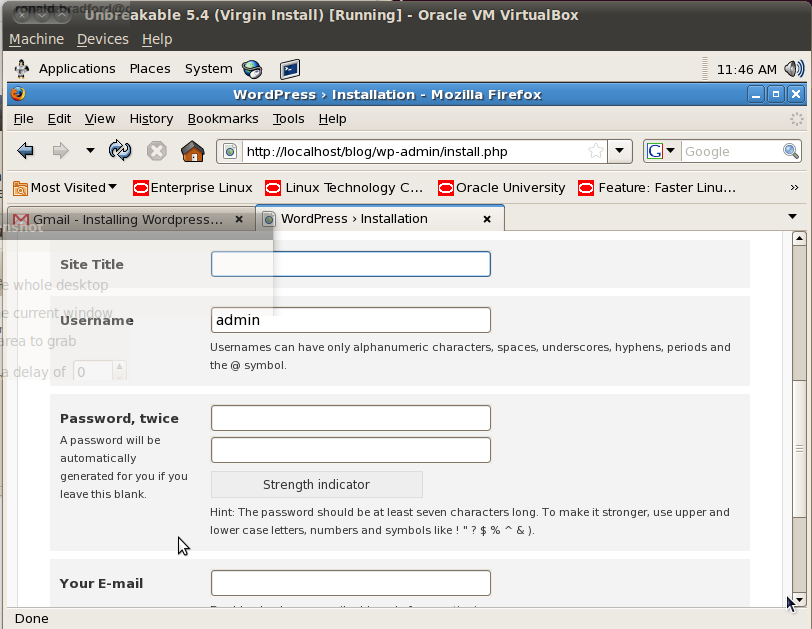
Task: Open the web browser launcher in GNOME panel
Action: pyautogui.click(x=252, y=69)
